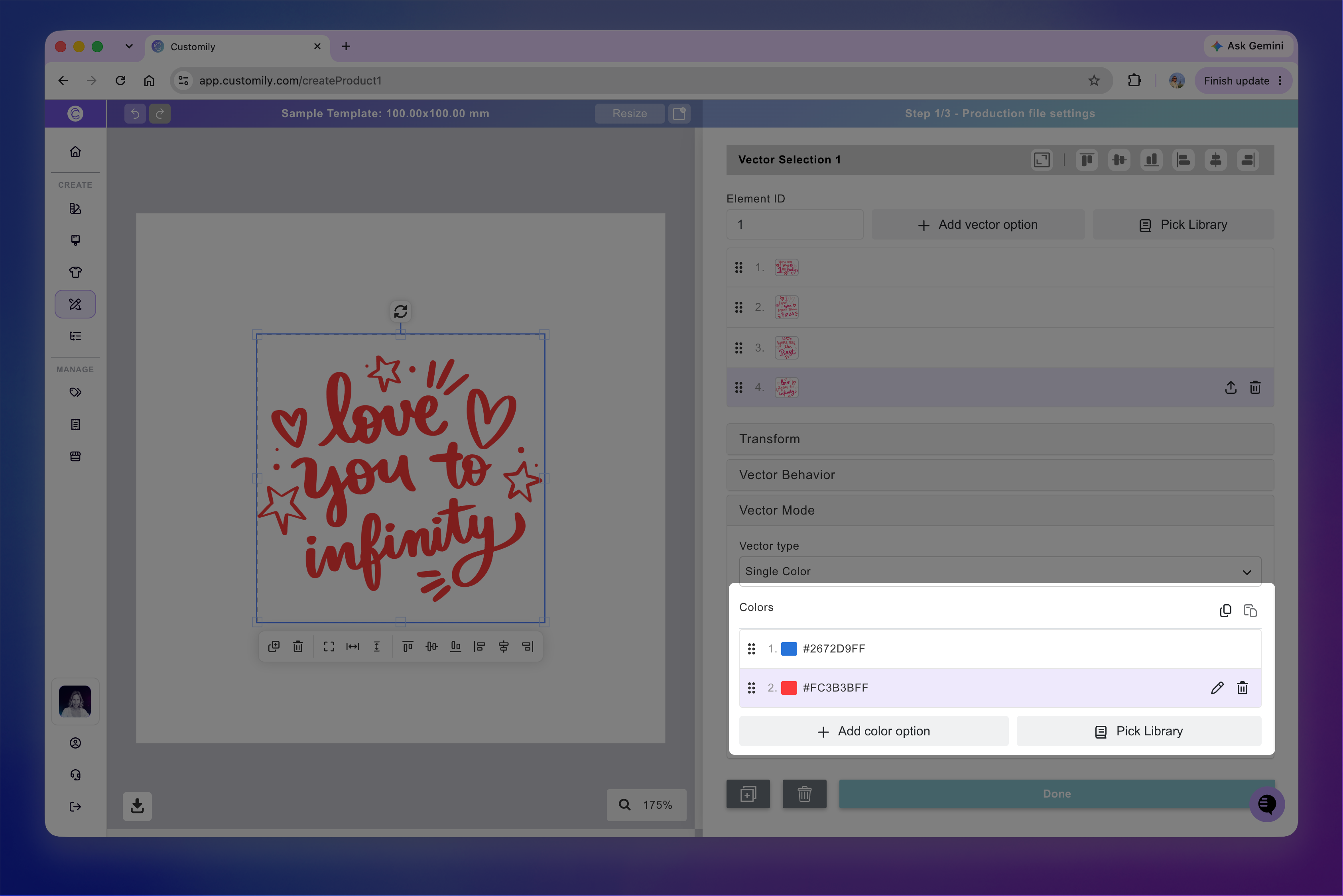This screenshot has width=1343, height=896.
Task: Click the red #FC3B3BFF color swatch
Action: pos(789,688)
